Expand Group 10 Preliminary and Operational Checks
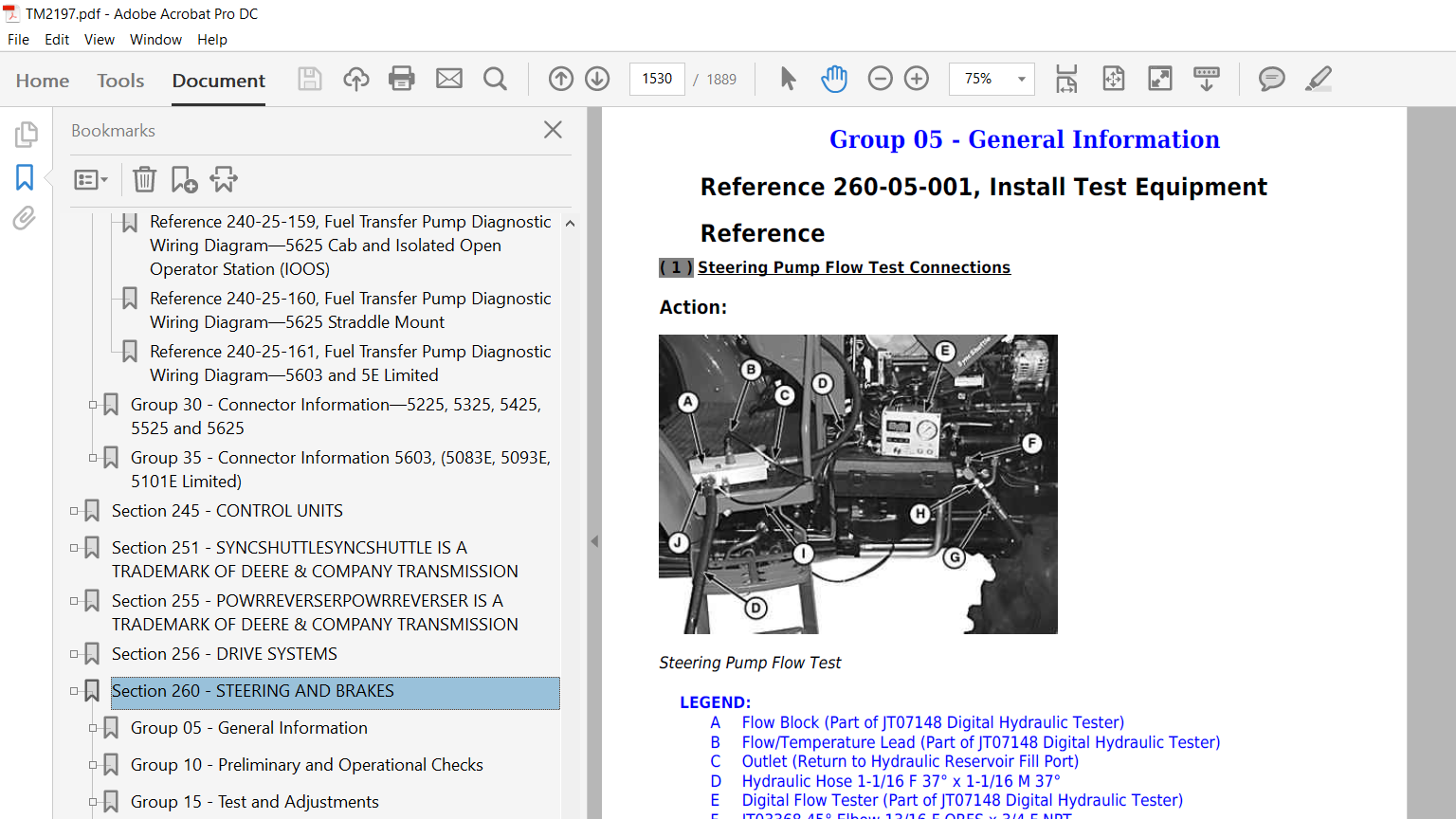The image size is (1456, 819). pos(93,765)
